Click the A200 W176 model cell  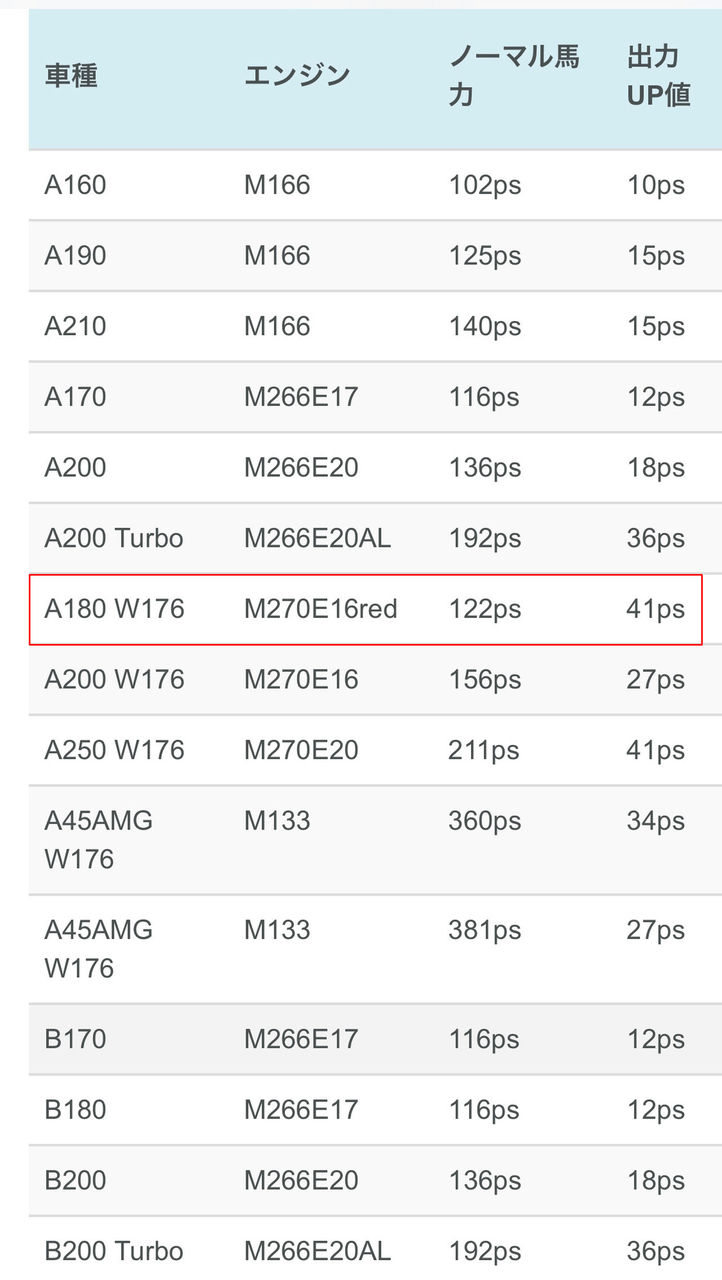(x=114, y=680)
